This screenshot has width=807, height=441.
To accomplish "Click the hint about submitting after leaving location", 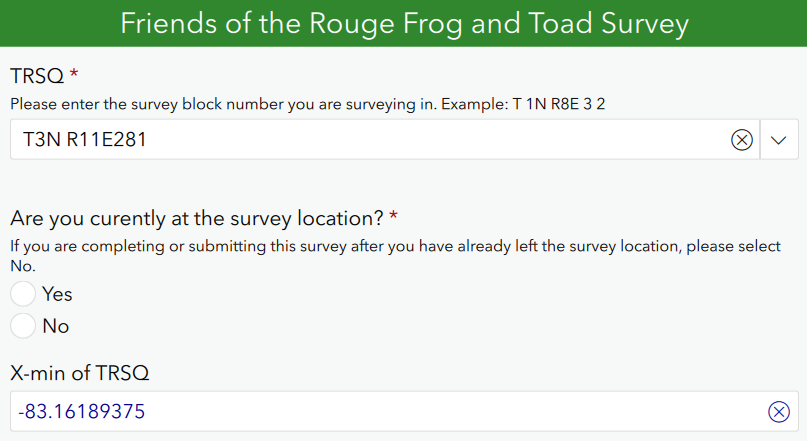I will click(x=395, y=246).
